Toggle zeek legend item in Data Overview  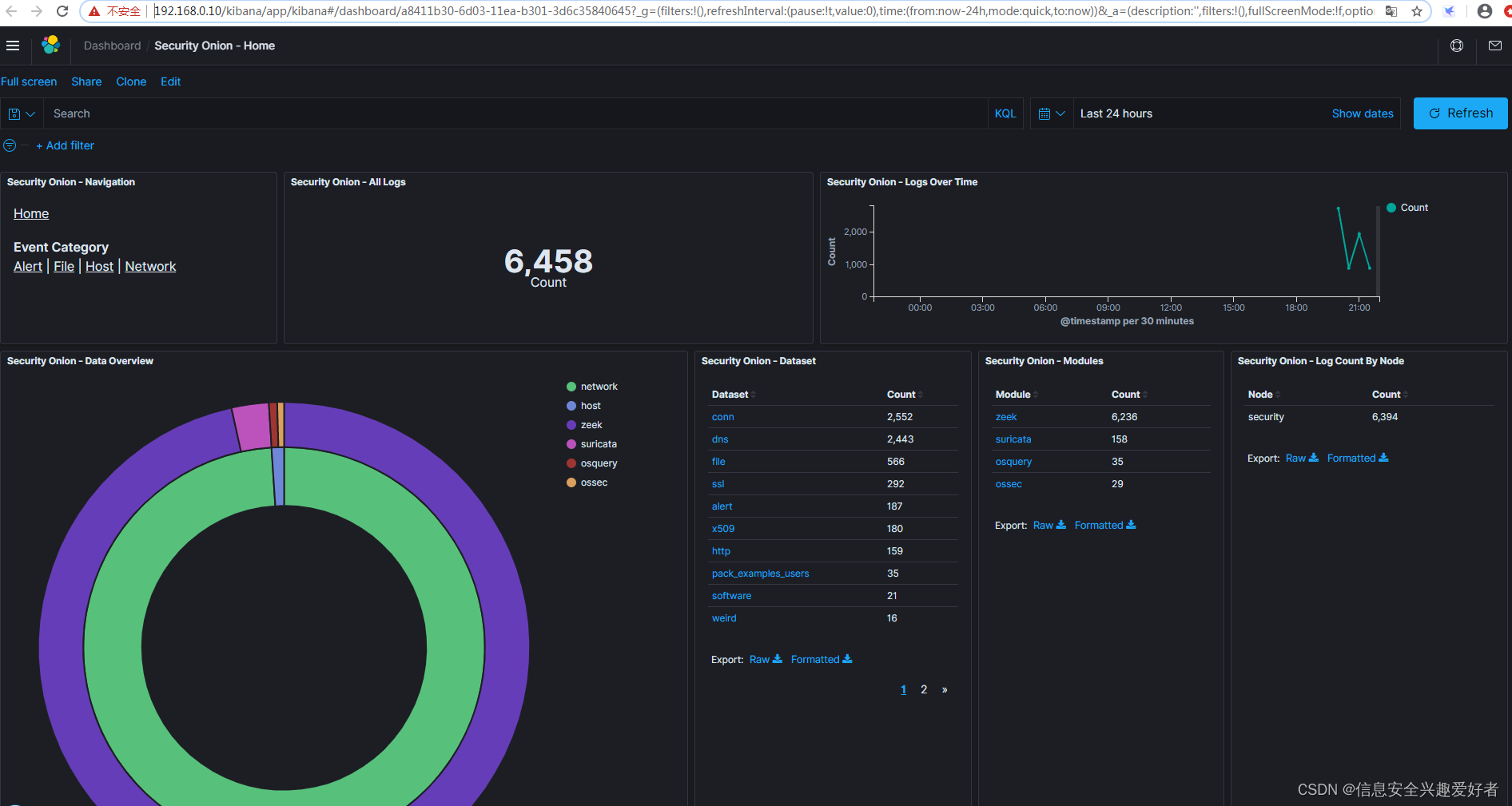pyautogui.click(x=584, y=425)
